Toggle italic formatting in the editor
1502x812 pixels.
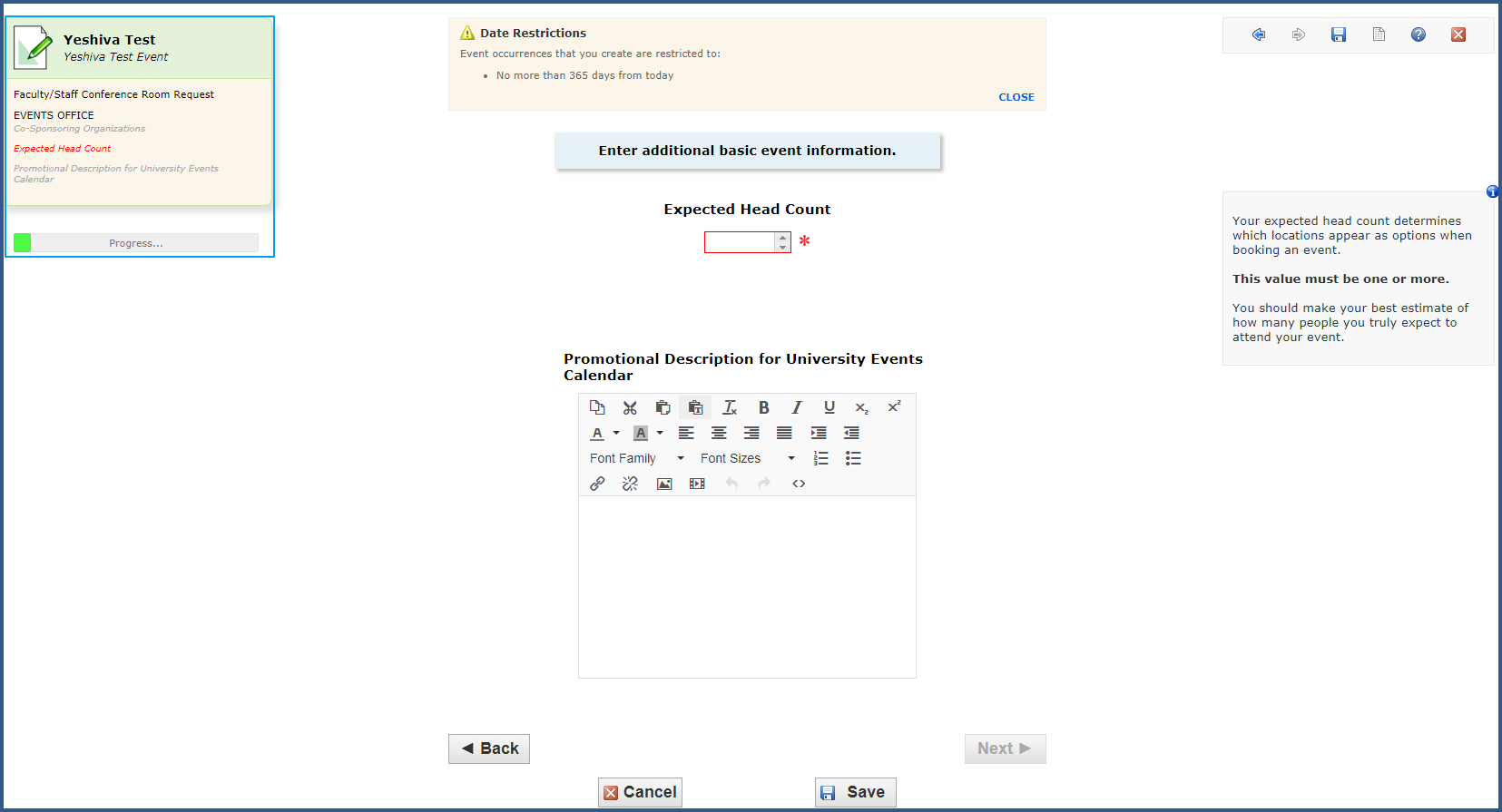point(796,407)
